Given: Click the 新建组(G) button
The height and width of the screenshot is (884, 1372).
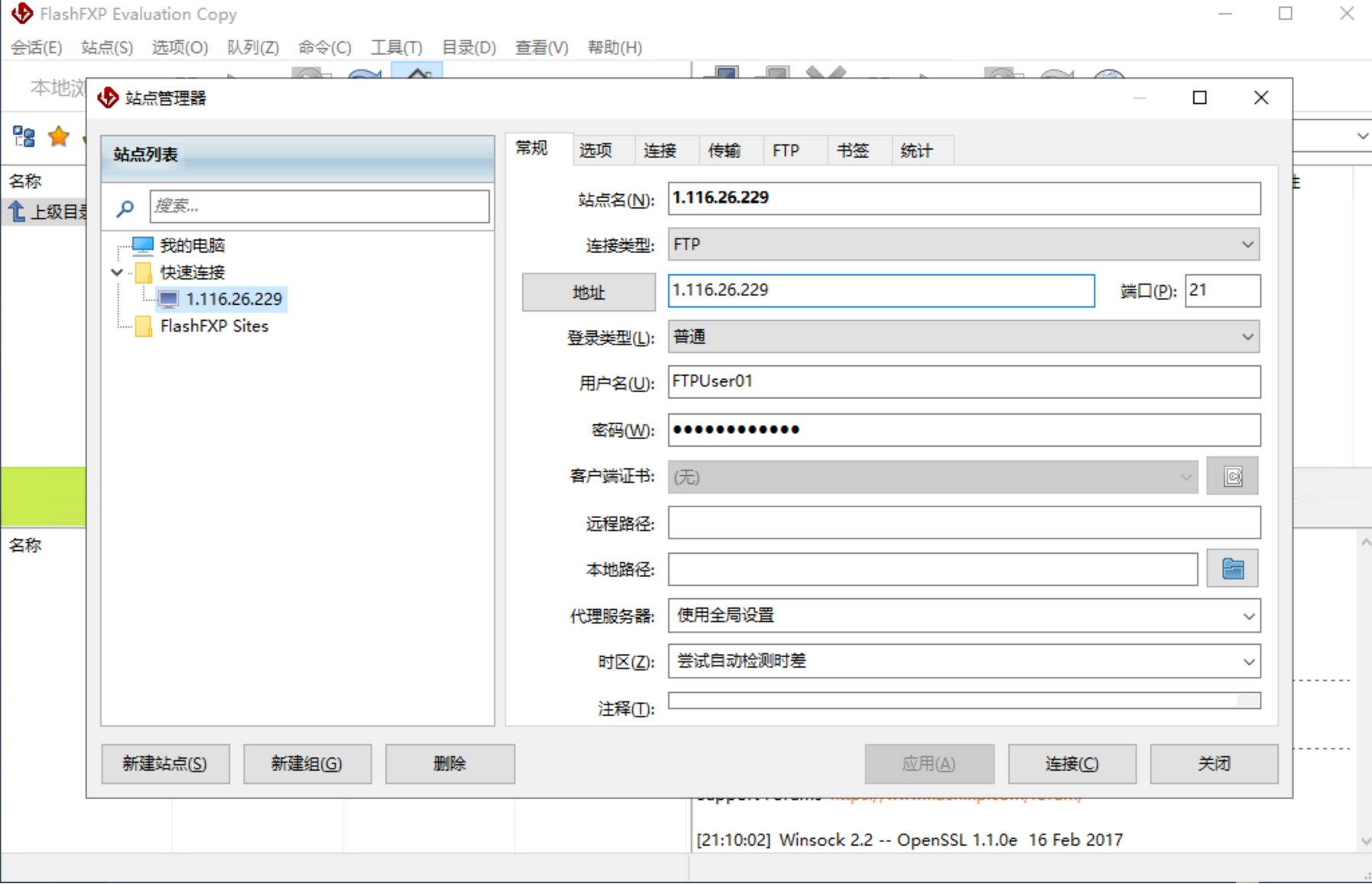Looking at the screenshot, I should click(x=307, y=763).
